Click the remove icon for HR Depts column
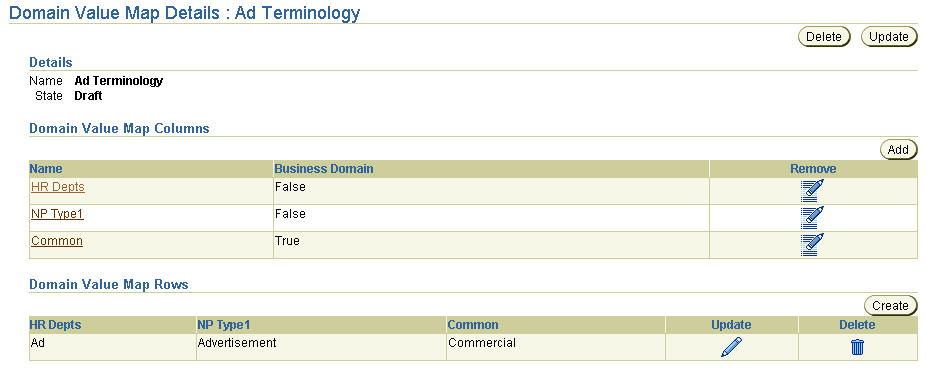Image resolution: width=926 pixels, height=368 pixels. (812, 191)
